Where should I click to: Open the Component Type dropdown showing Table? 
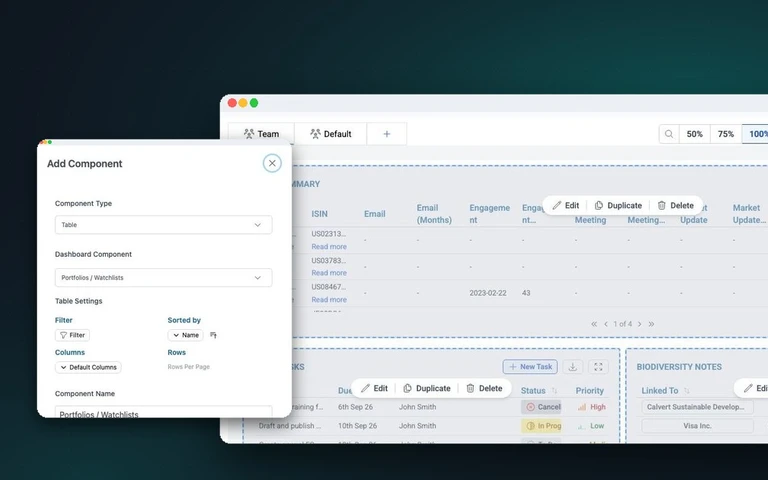[x=163, y=225]
